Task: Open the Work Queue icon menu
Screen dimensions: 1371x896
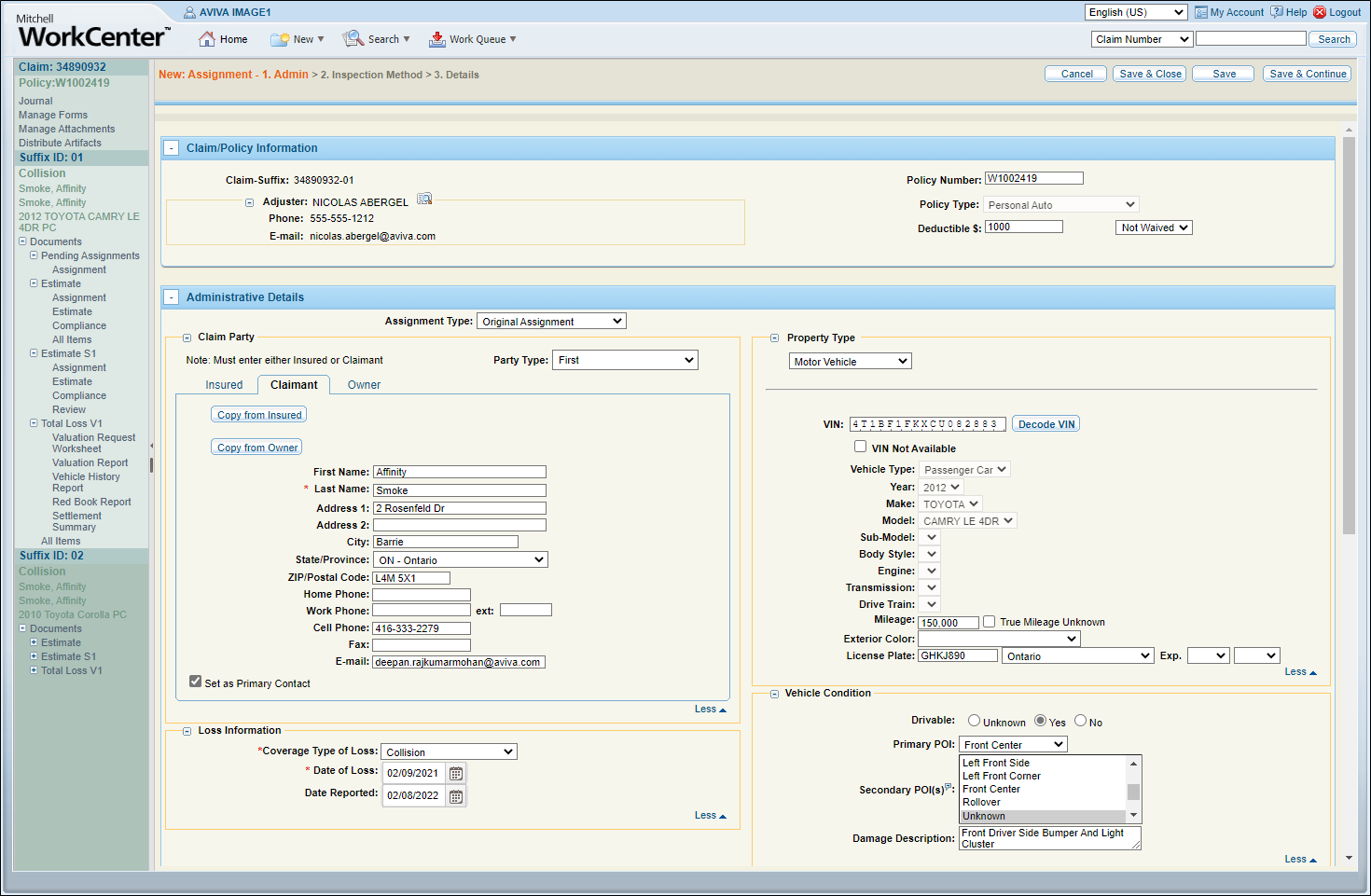Action: [x=436, y=39]
